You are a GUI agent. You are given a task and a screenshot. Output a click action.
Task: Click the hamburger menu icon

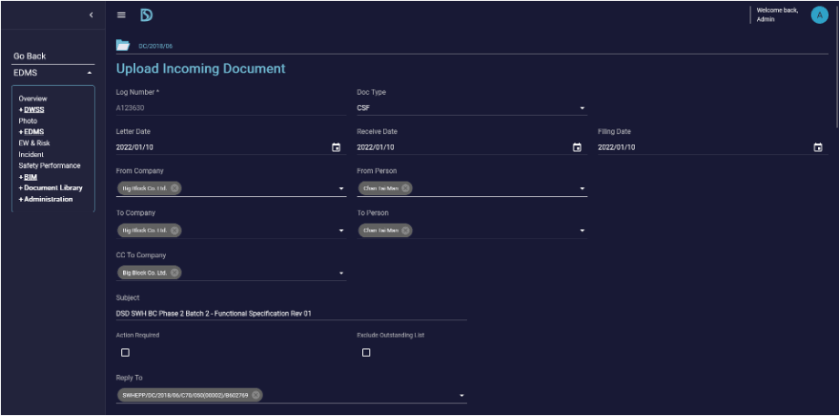(121, 15)
